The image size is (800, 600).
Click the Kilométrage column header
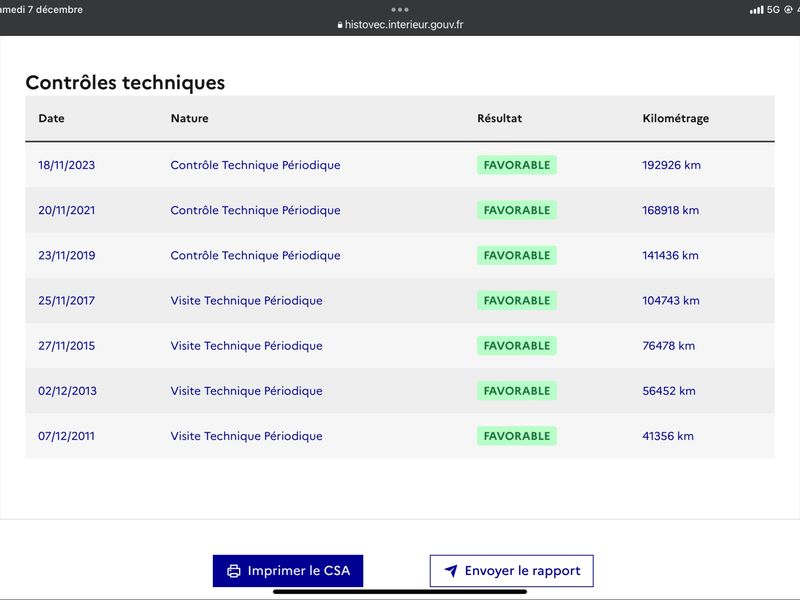676,119
